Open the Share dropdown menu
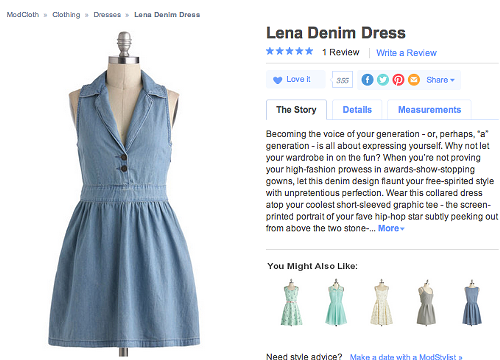Image resolution: width=500 pixels, height=360 pixels. point(440,80)
